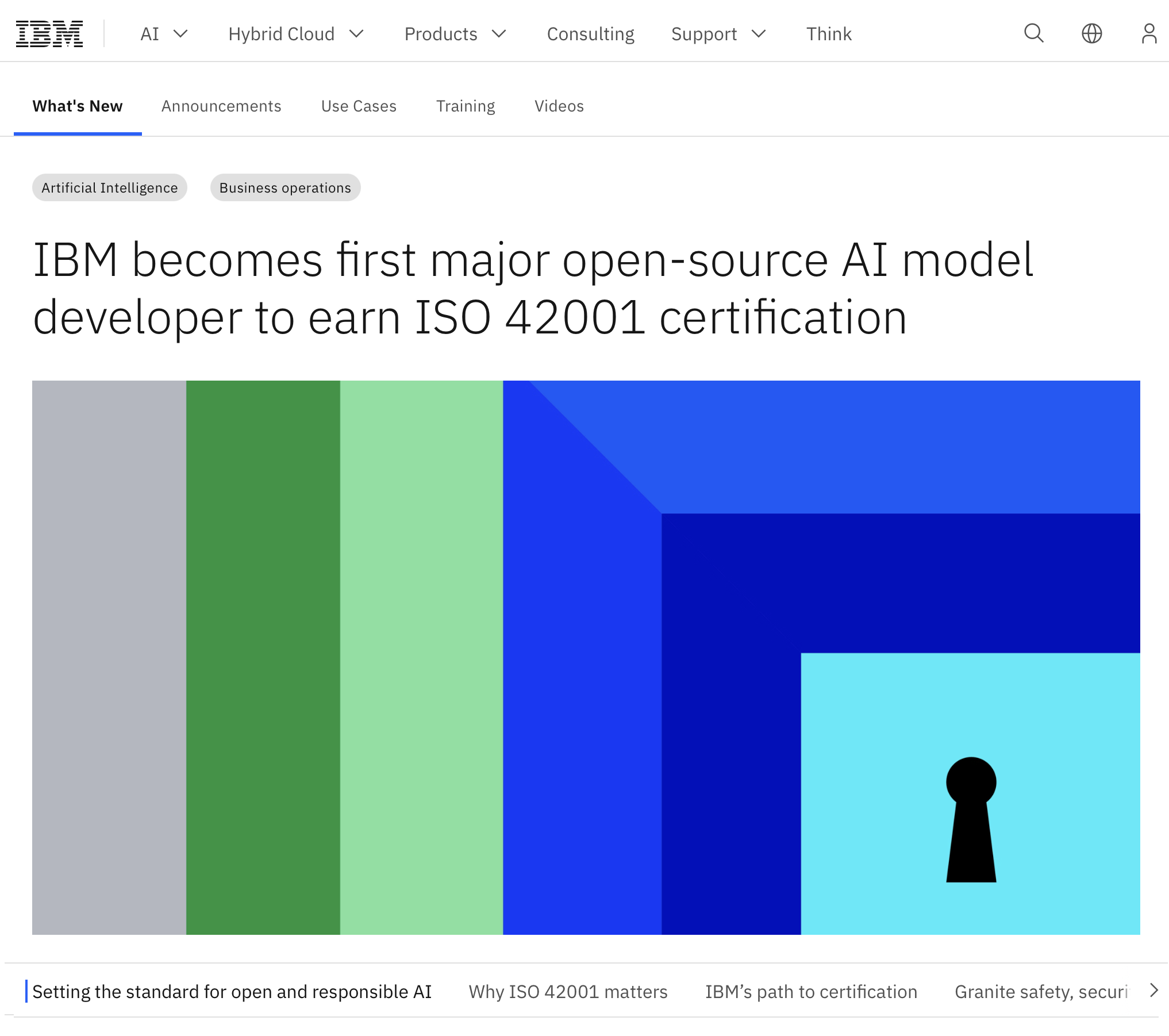Click the IBM logo
The height and width of the screenshot is (1036, 1169).
coord(49,34)
